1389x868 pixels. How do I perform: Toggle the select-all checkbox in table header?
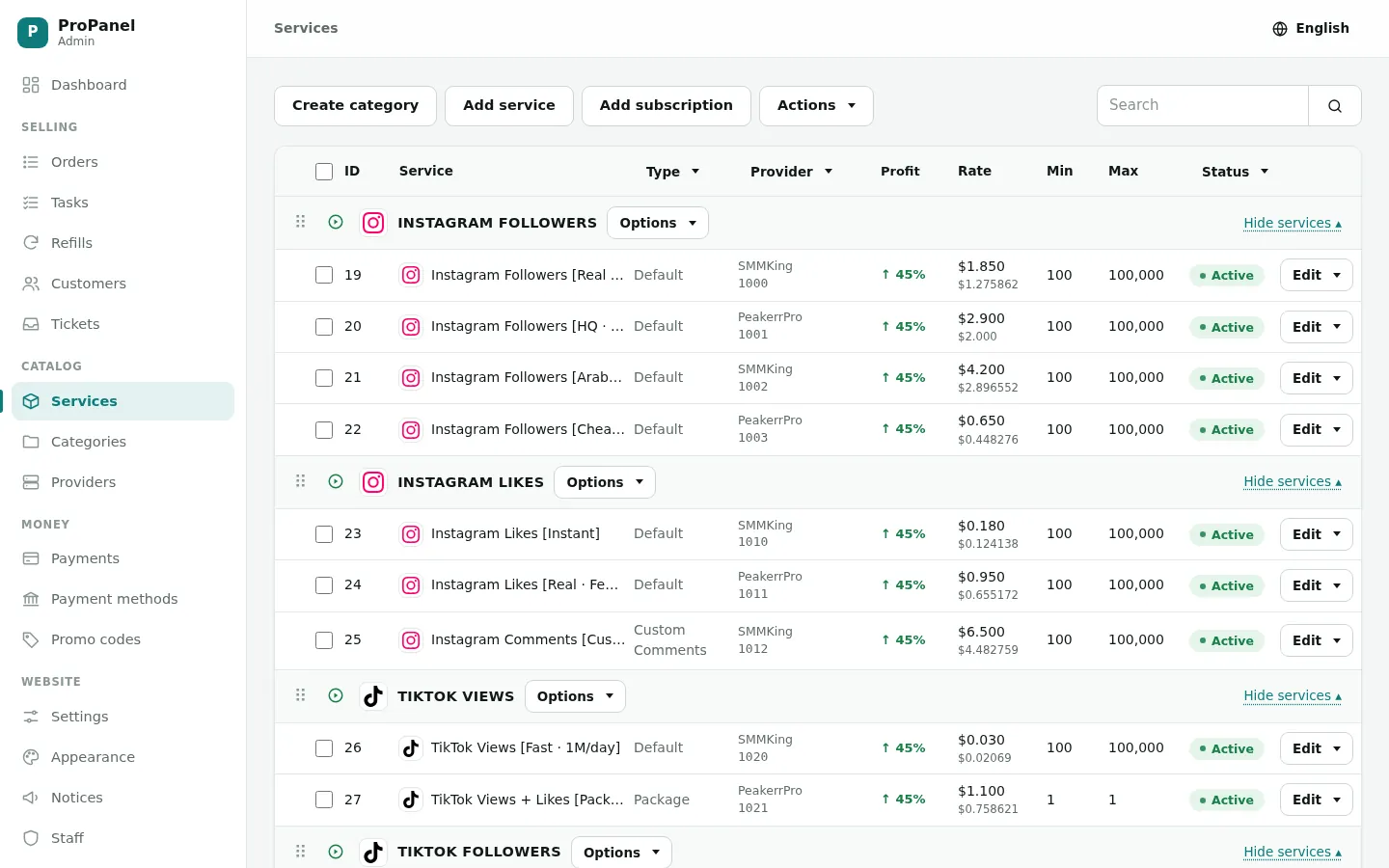coord(324,172)
